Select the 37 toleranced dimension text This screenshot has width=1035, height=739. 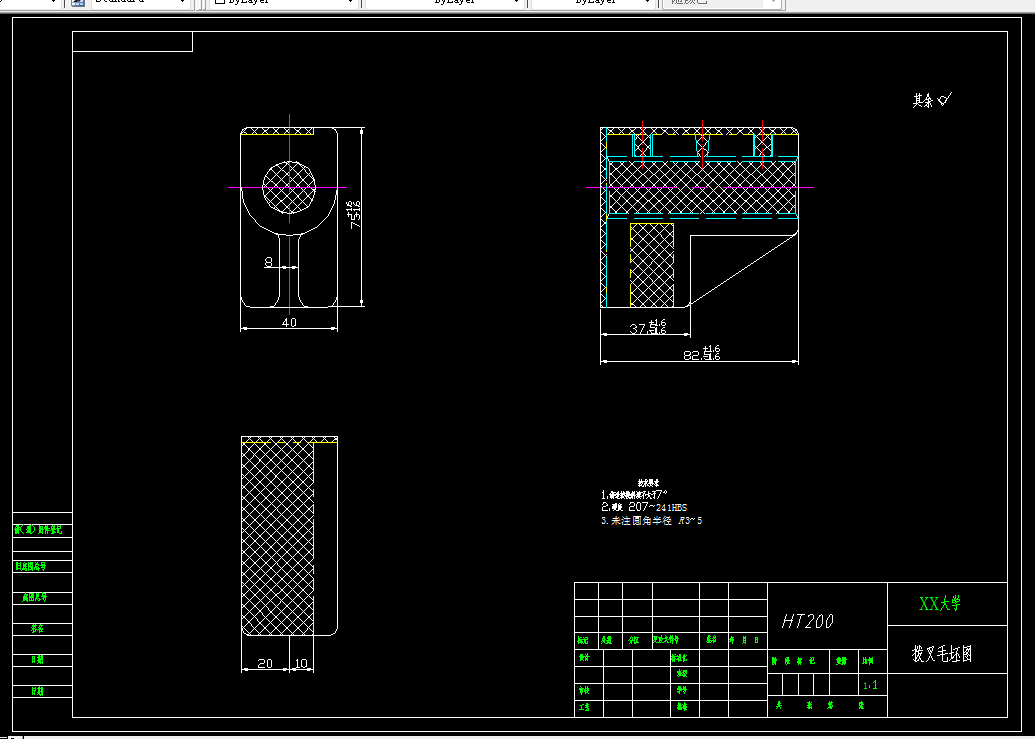pos(648,327)
